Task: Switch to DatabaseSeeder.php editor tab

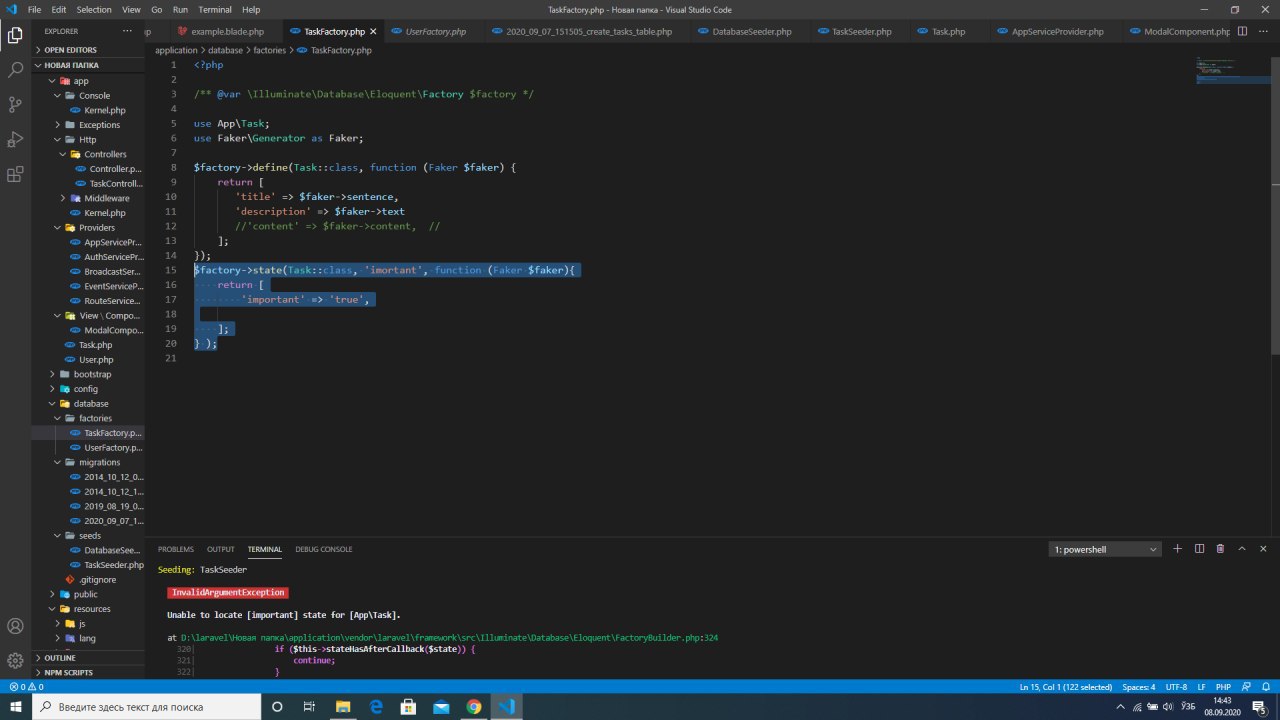Action: (x=751, y=32)
